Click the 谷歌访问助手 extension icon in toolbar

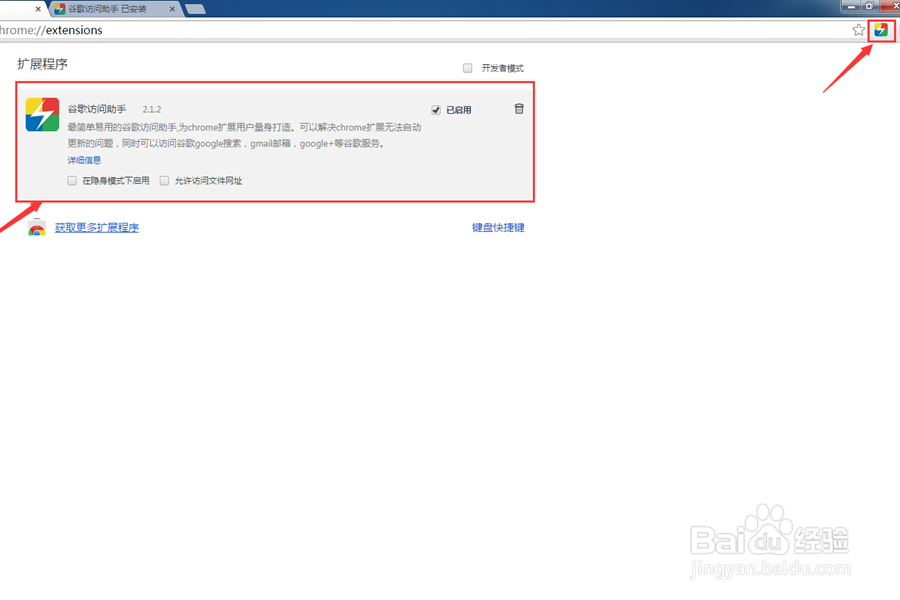pyautogui.click(x=880, y=30)
